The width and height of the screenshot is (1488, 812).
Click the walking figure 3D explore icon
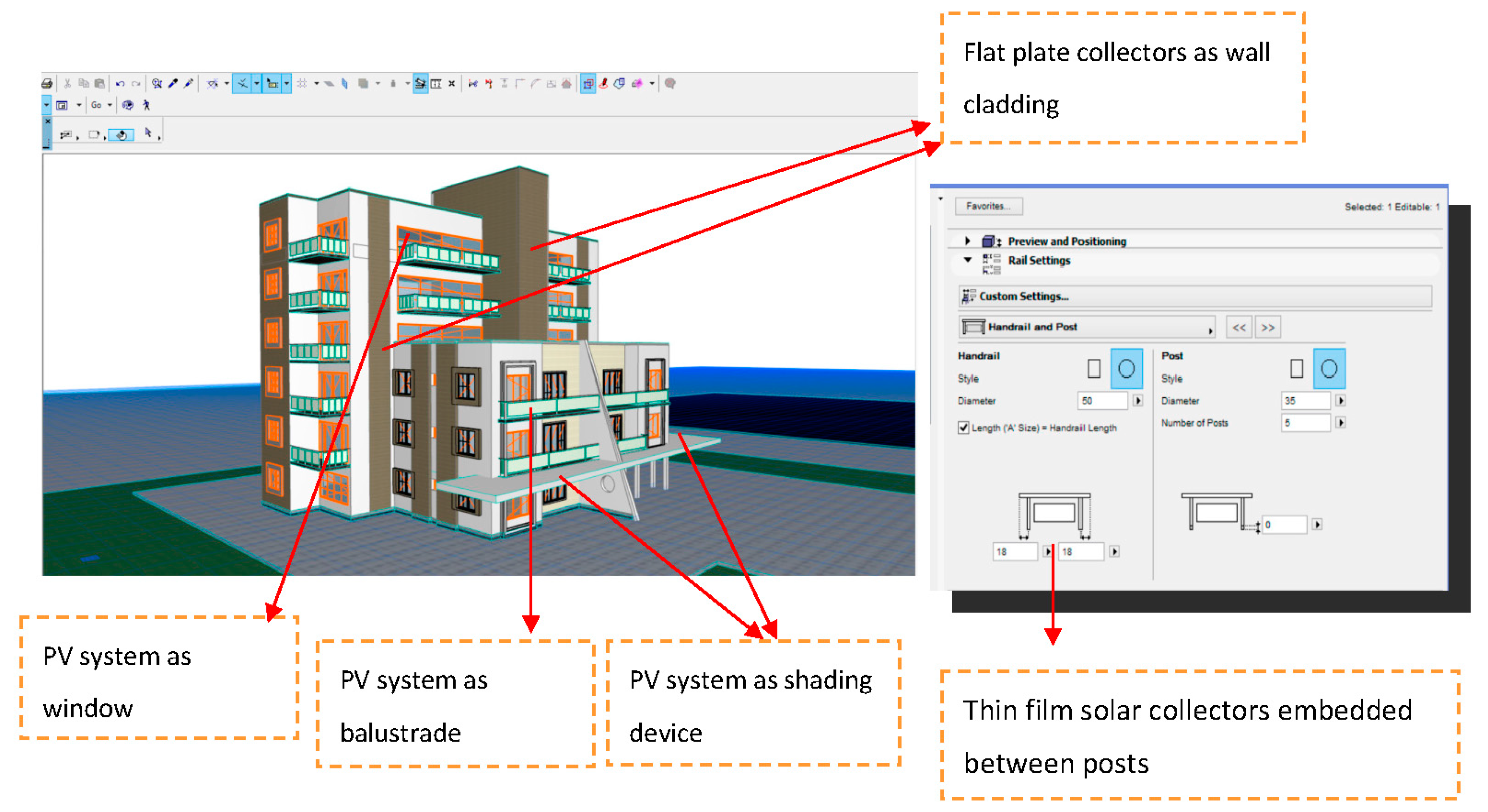(x=146, y=105)
